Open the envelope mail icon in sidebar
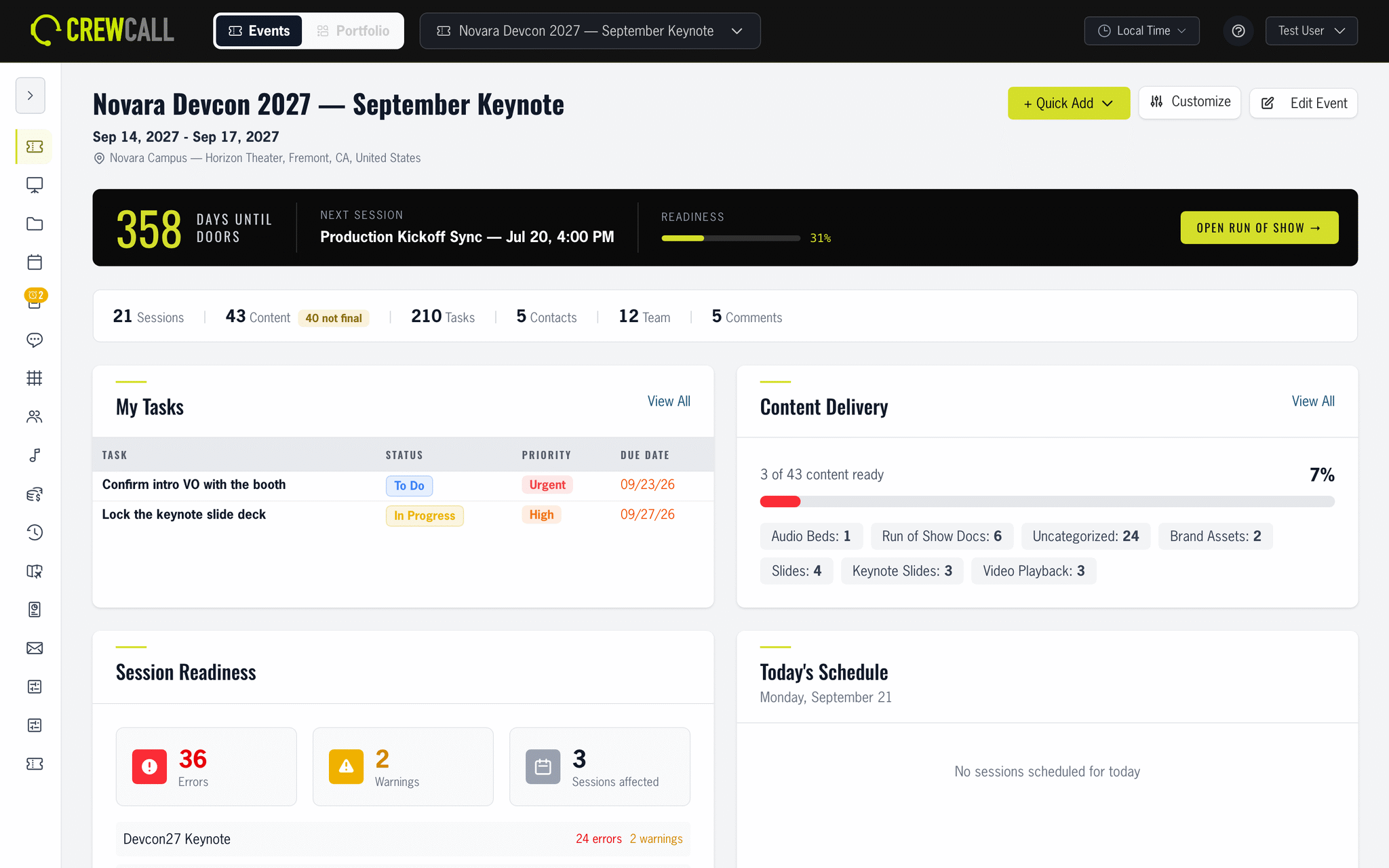1389x868 pixels. tap(35, 648)
